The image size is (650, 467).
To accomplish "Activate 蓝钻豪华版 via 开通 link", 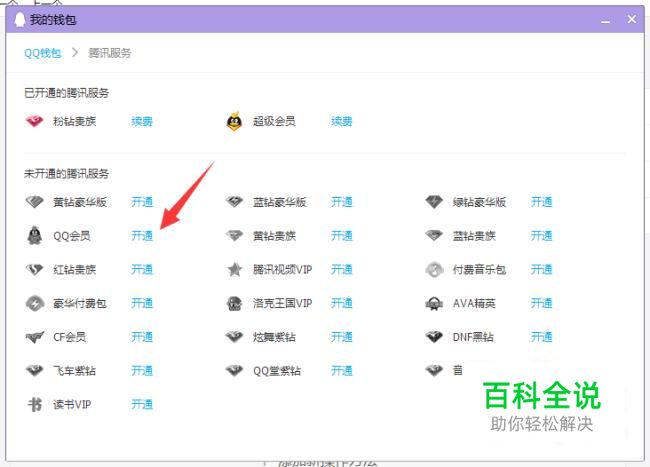I will click(342, 202).
